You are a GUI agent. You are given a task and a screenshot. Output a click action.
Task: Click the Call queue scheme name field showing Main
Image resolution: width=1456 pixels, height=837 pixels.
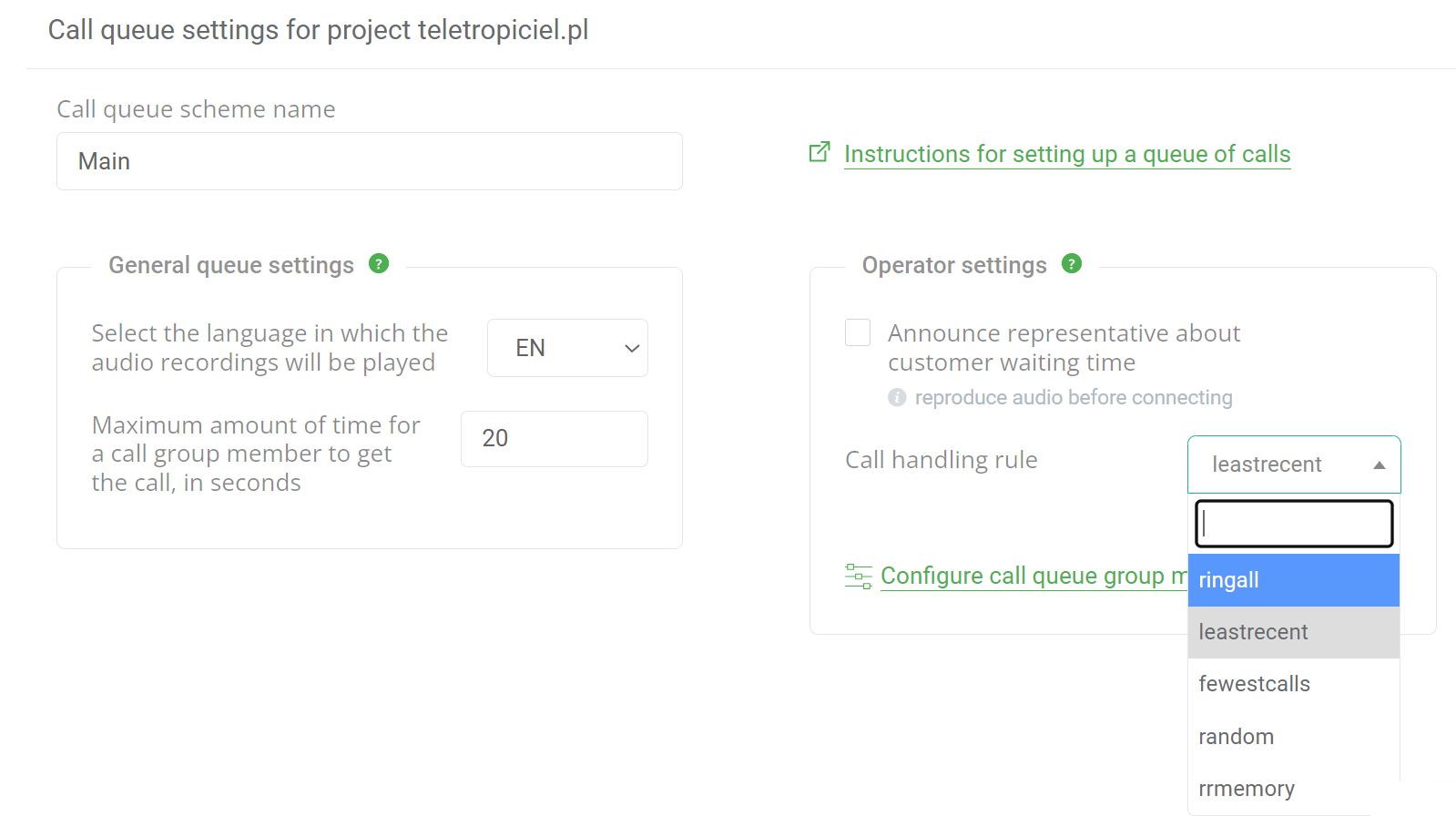click(369, 161)
